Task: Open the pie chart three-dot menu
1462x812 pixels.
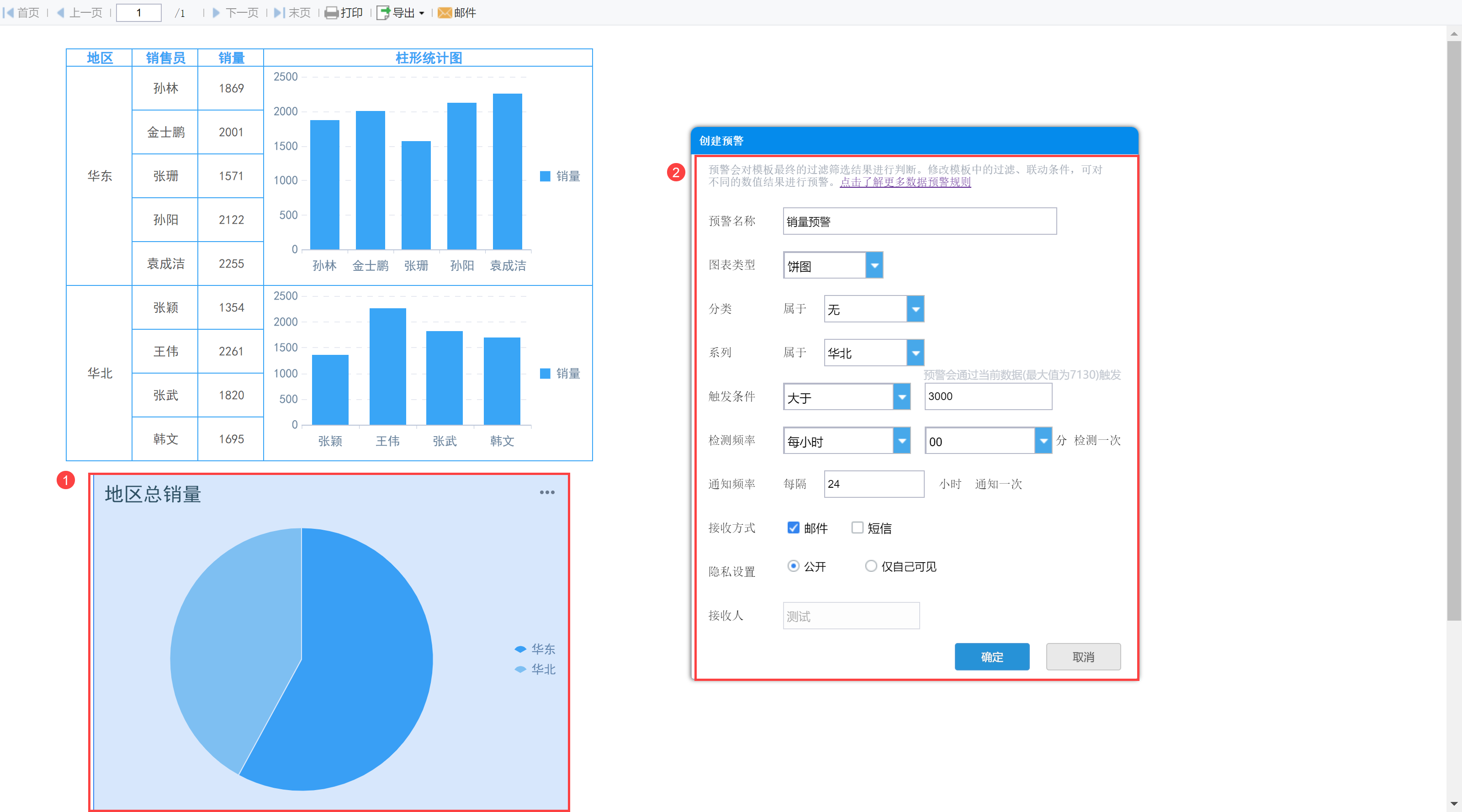Action: (546, 492)
